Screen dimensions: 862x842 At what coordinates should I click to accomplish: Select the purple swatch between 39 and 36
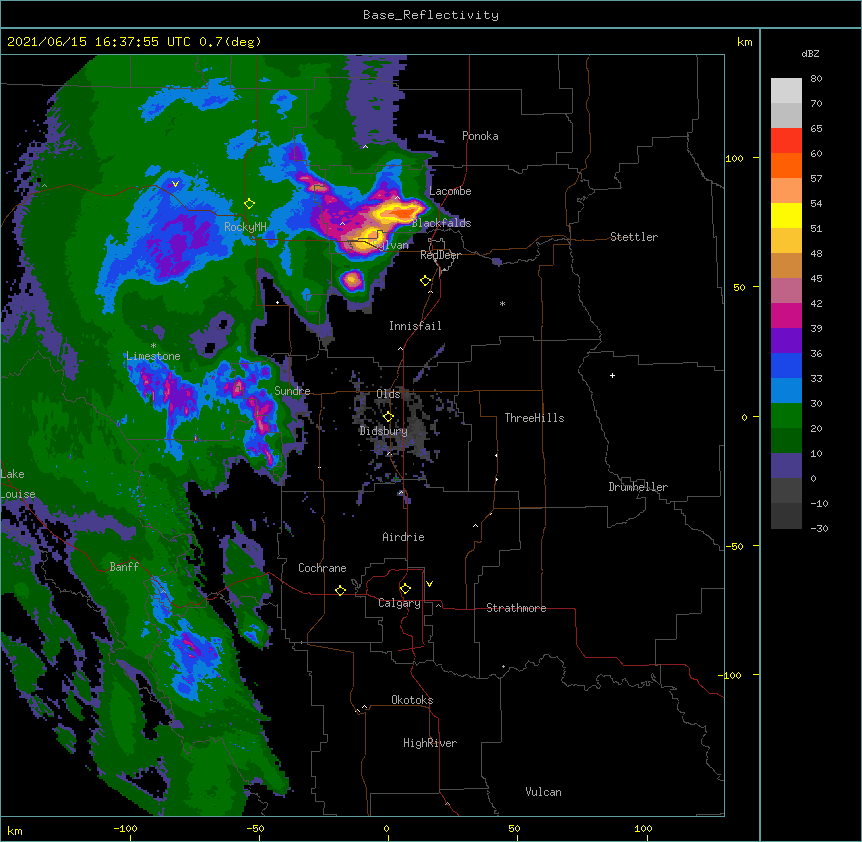click(x=786, y=341)
